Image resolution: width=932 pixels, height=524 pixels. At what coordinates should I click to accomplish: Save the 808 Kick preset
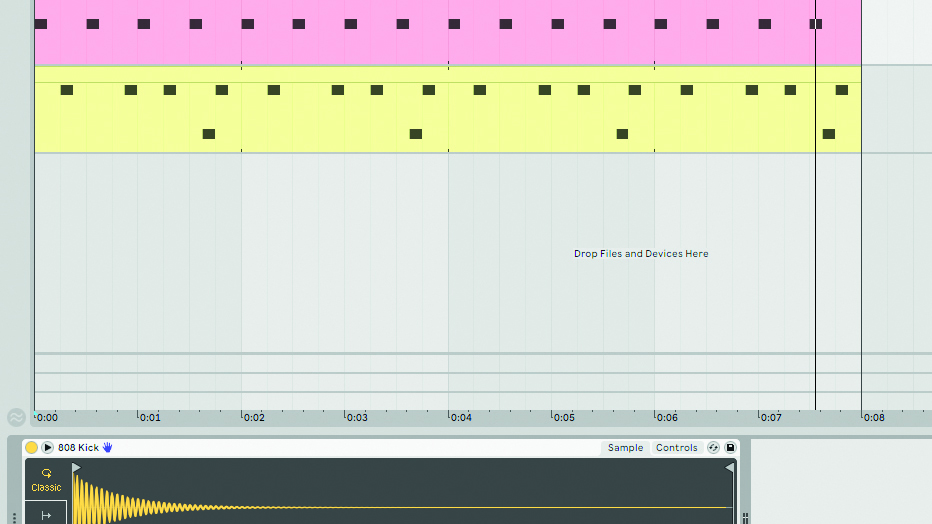pos(731,447)
